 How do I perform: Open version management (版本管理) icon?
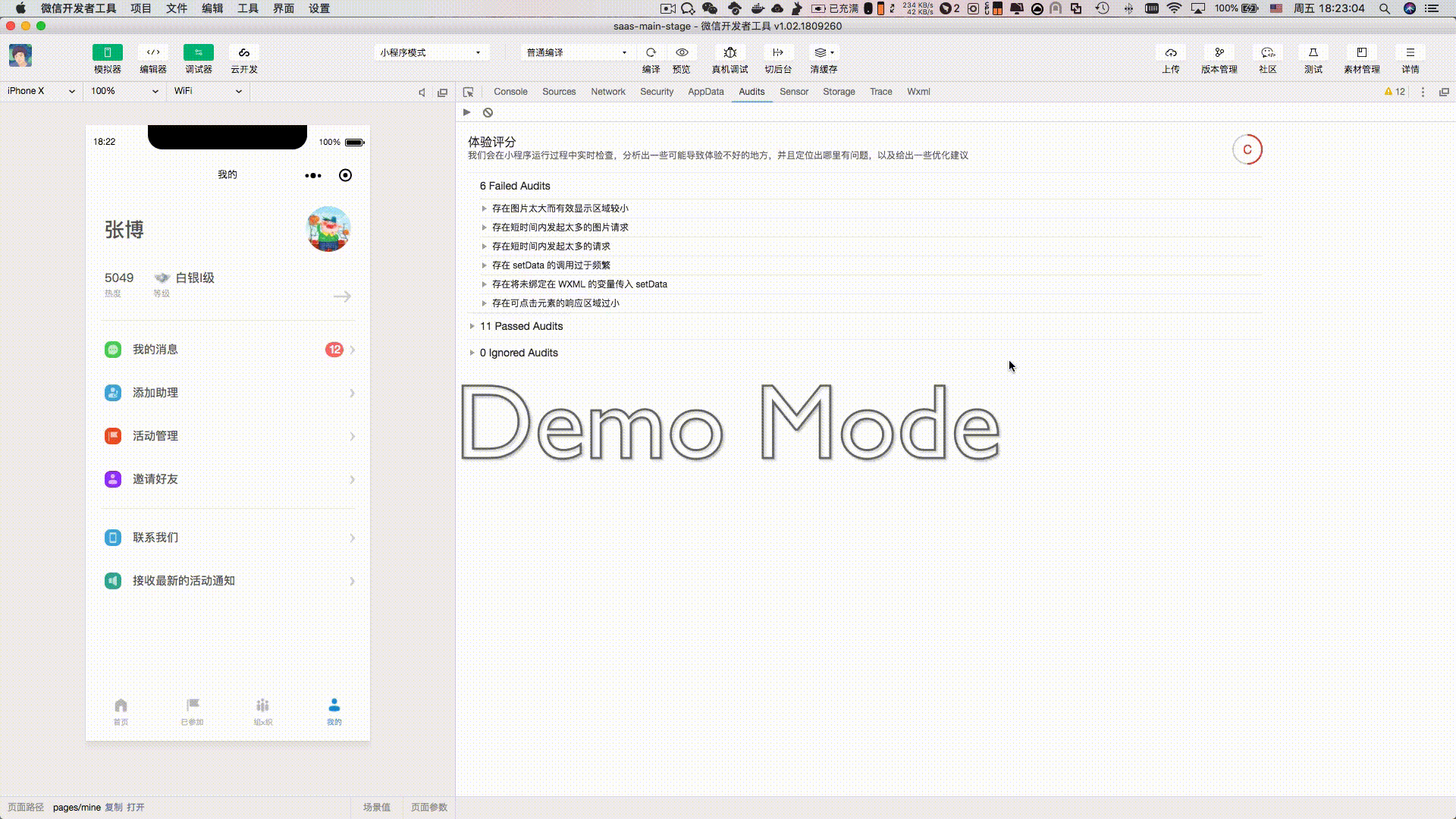(1219, 52)
